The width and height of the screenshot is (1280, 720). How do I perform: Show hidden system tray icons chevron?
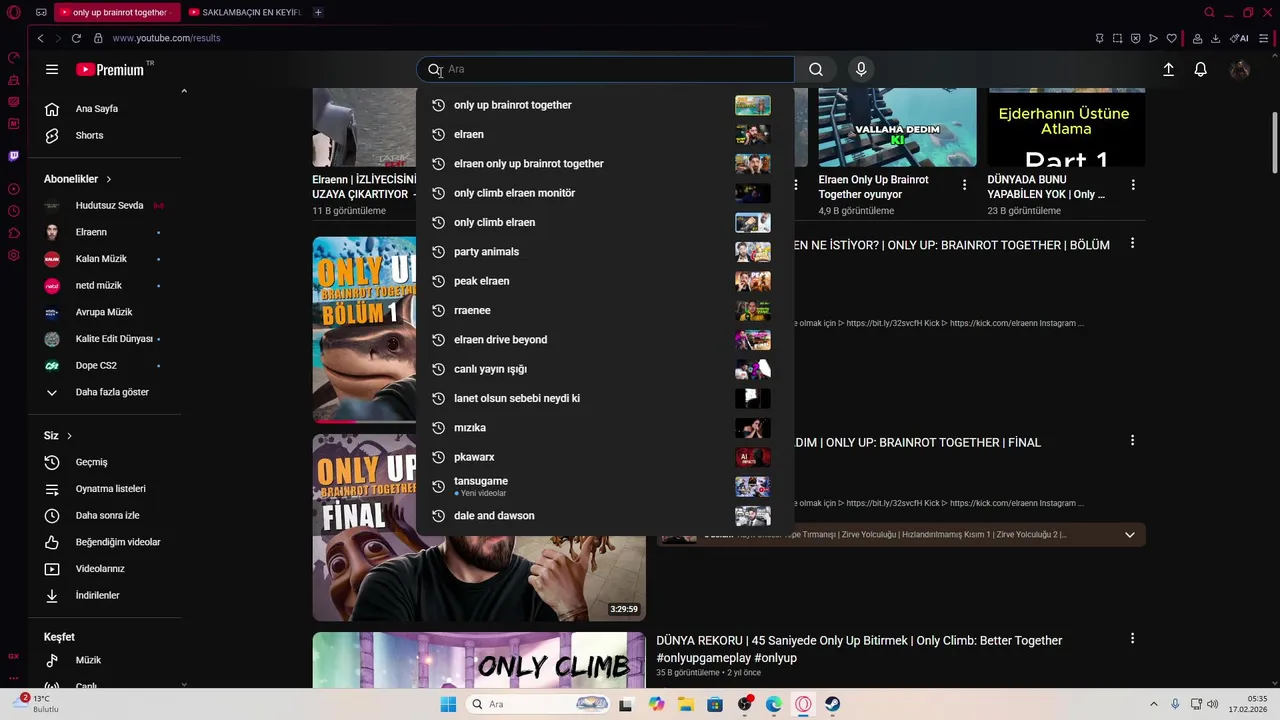[x=1153, y=704]
